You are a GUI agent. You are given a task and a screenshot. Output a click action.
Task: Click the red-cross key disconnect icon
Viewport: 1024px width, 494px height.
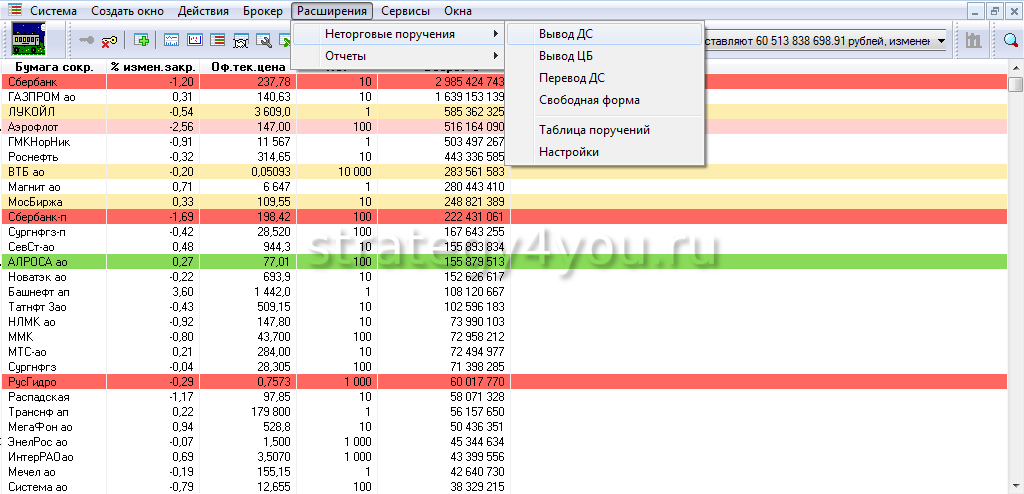(x=108, y=41)
